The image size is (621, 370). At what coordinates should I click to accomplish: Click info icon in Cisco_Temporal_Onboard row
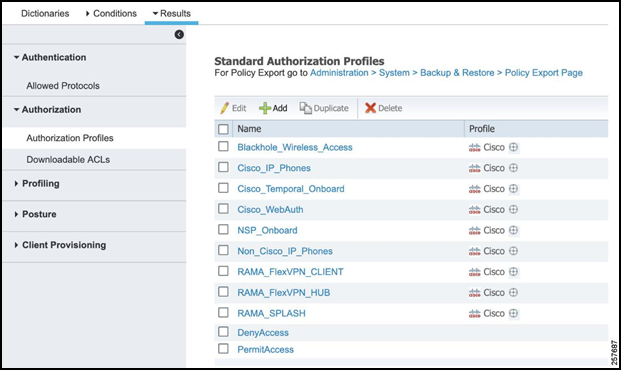click(513, 189)
